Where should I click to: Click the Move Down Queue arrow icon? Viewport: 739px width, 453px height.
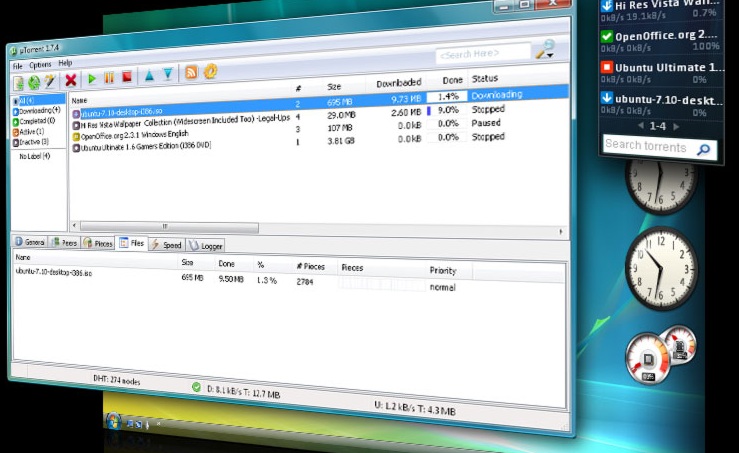tap(168, 74)
